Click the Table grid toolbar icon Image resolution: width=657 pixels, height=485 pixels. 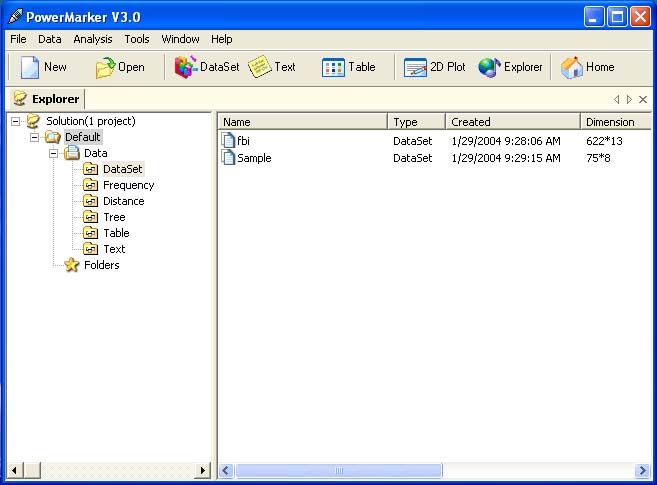[333, 67]
